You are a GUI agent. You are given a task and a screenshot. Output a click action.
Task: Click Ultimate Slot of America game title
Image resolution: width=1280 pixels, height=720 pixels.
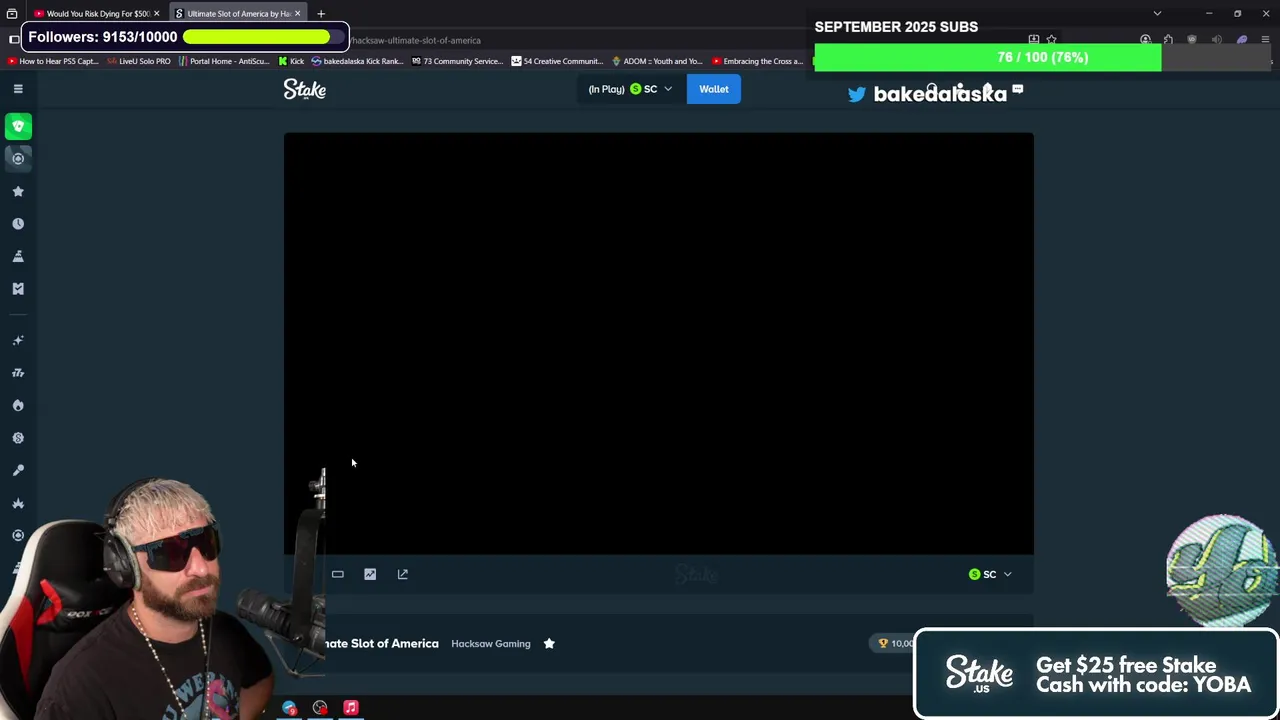(x=382, y=643)
